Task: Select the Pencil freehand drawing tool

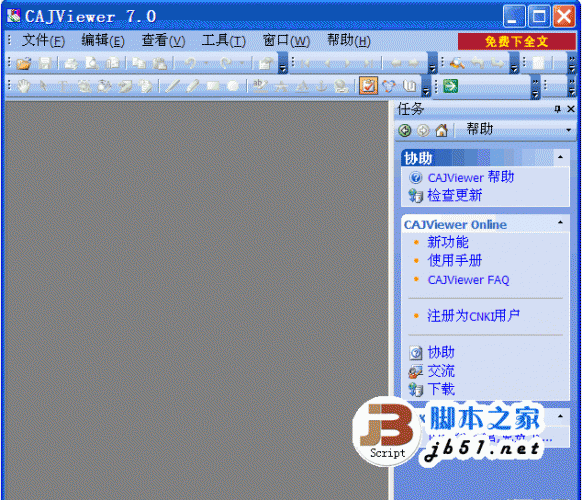Action: [x=192, y=86]
